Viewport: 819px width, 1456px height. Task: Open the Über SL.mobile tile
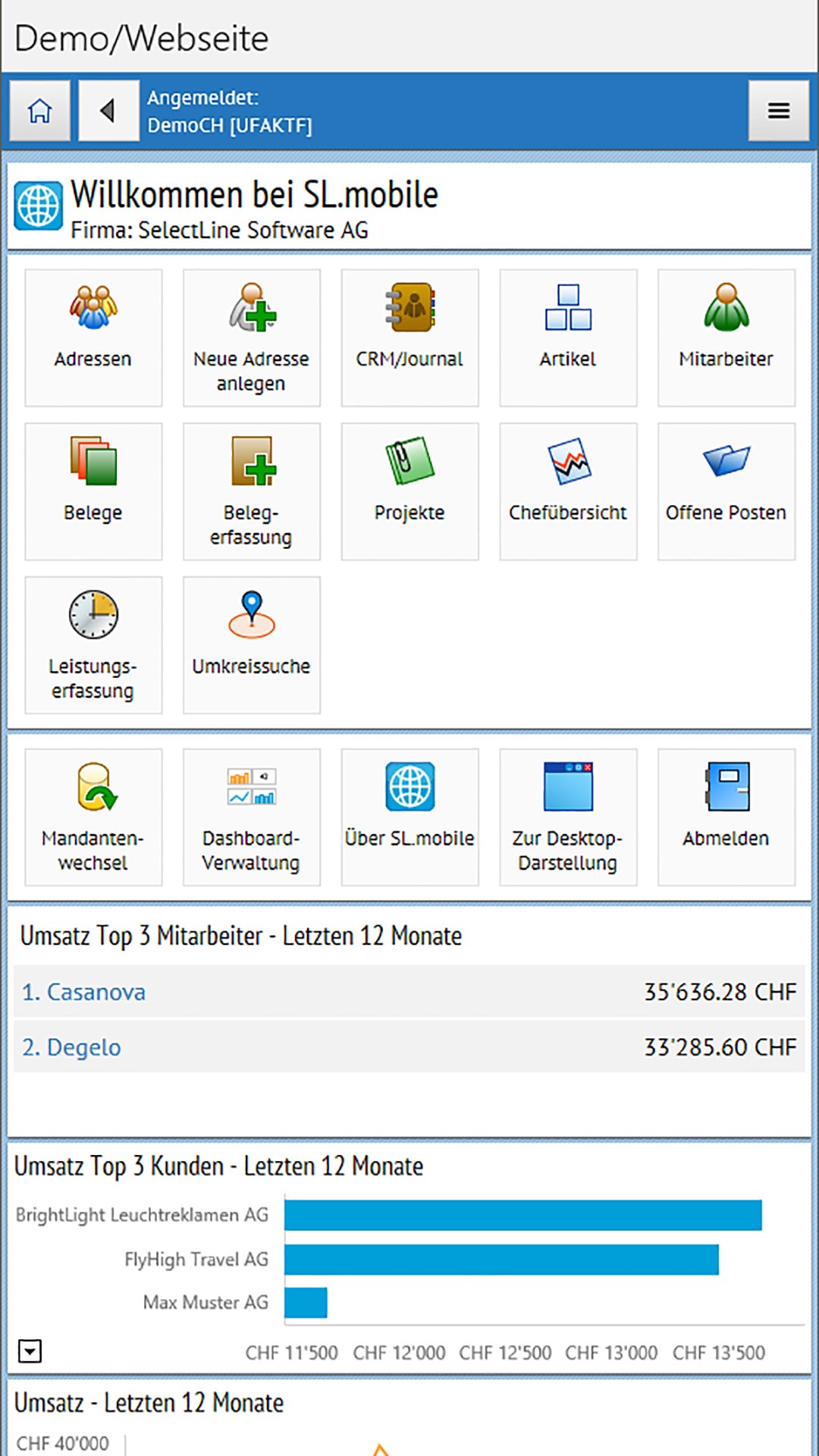[x=410, y=817]
